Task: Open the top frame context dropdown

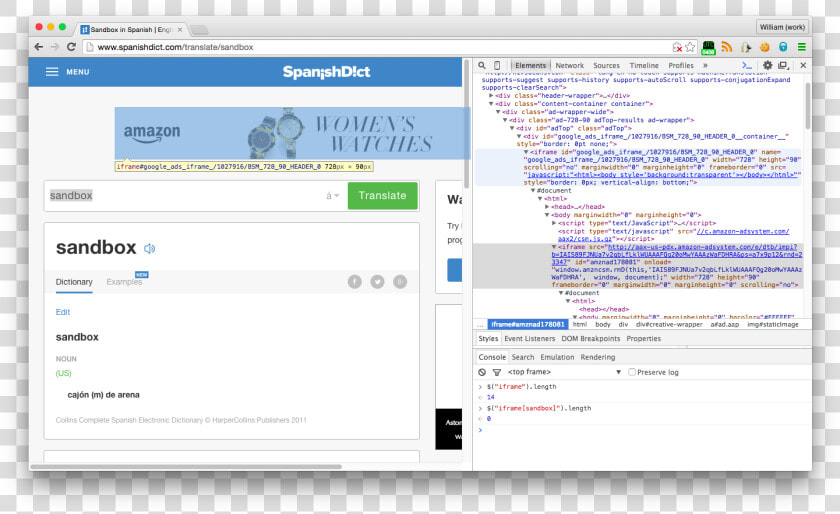Action: coord(565,372)
